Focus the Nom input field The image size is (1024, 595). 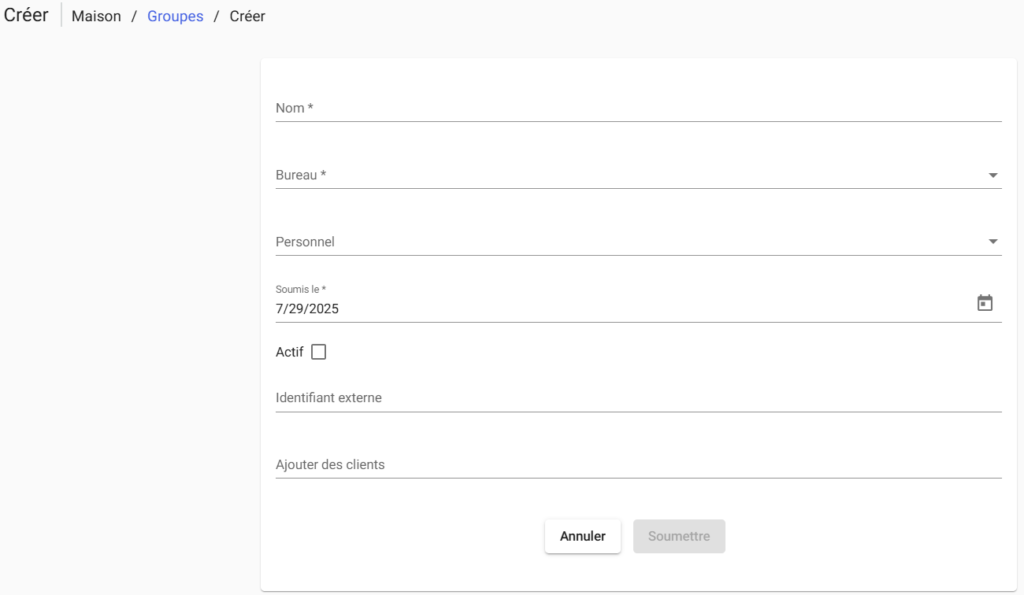(x=638, y=108)
